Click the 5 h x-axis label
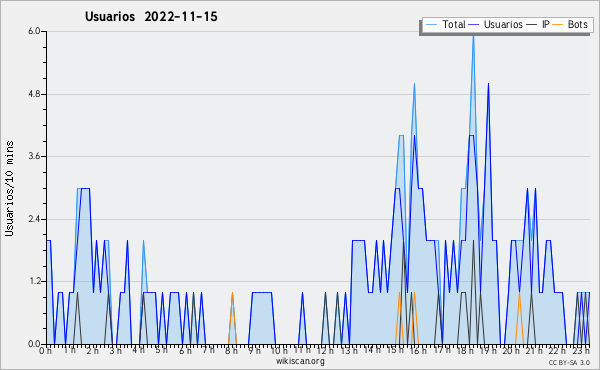This screenshot has width=600, height=370. point(161,350)
